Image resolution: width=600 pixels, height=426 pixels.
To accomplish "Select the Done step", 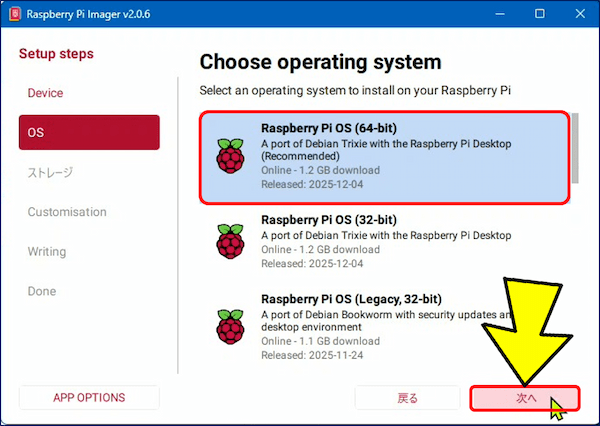I will 42,291.
